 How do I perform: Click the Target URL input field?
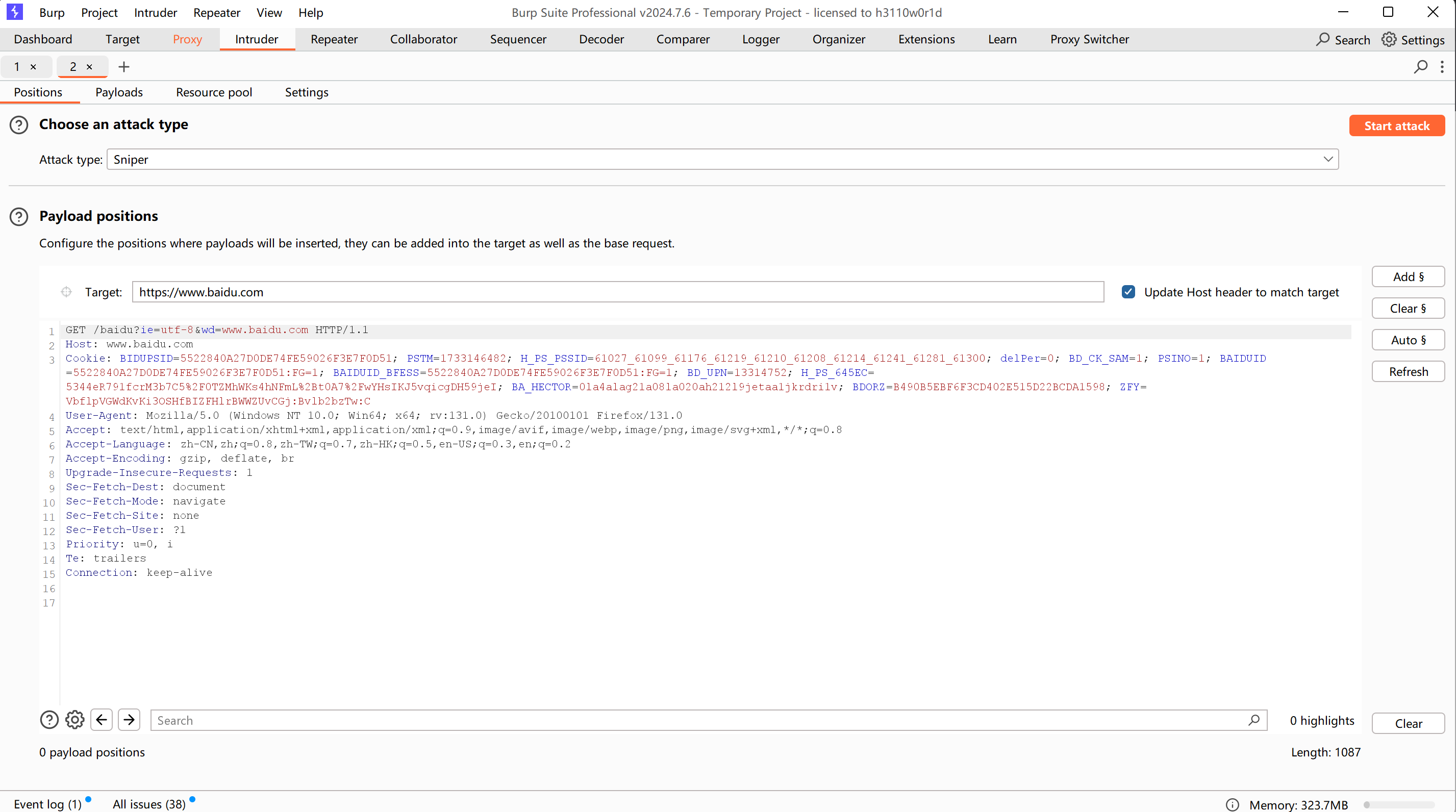tap(617, 292)
